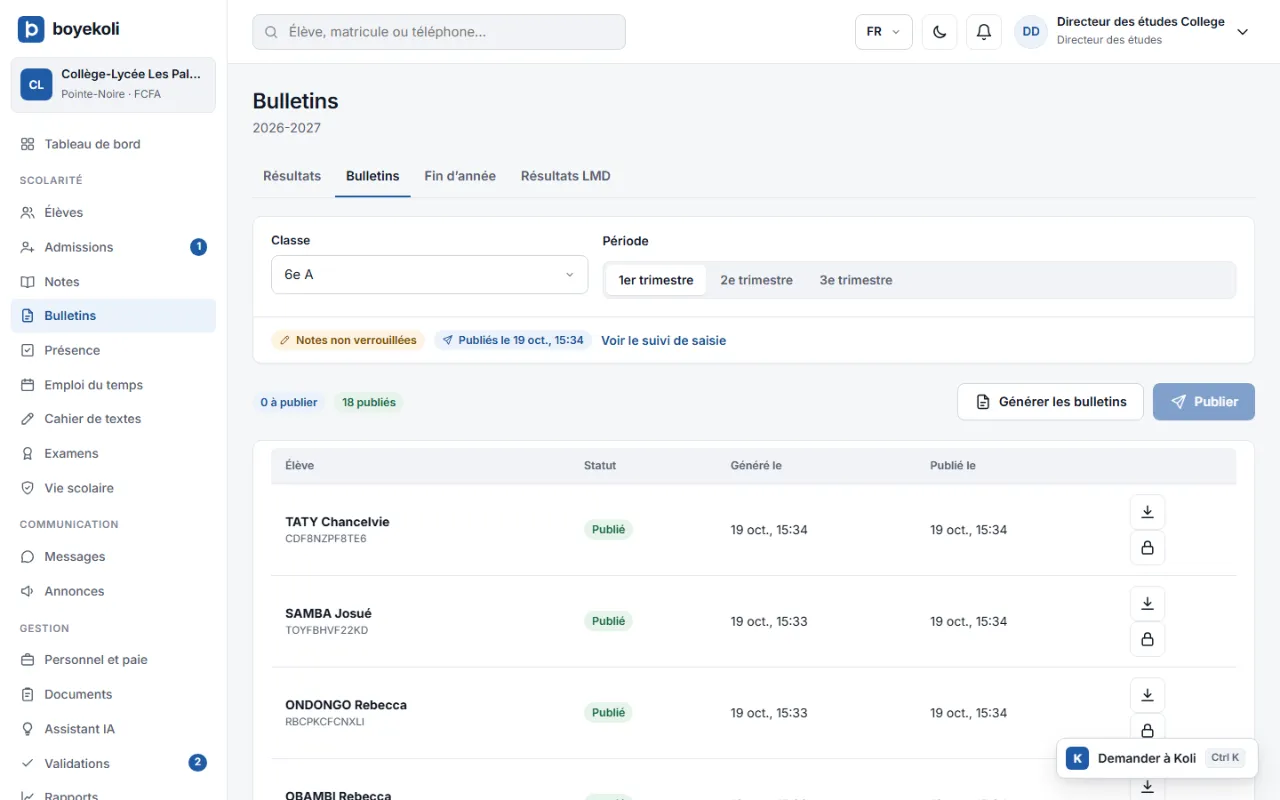Click Générer les bulletins button
The width and height of the screenshot is (1280, 800).
1050,402
